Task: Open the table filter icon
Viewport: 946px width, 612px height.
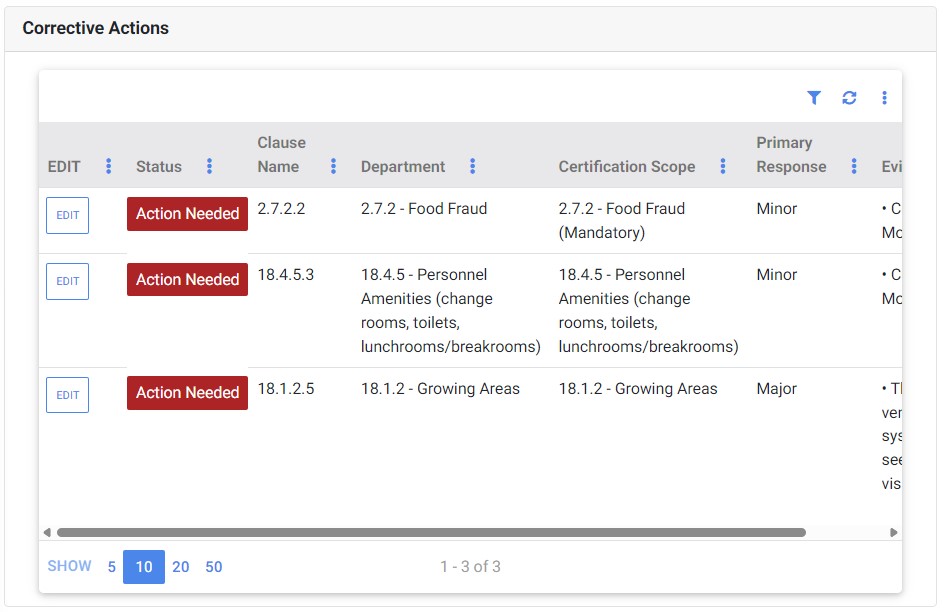Action: click(814, 98)
